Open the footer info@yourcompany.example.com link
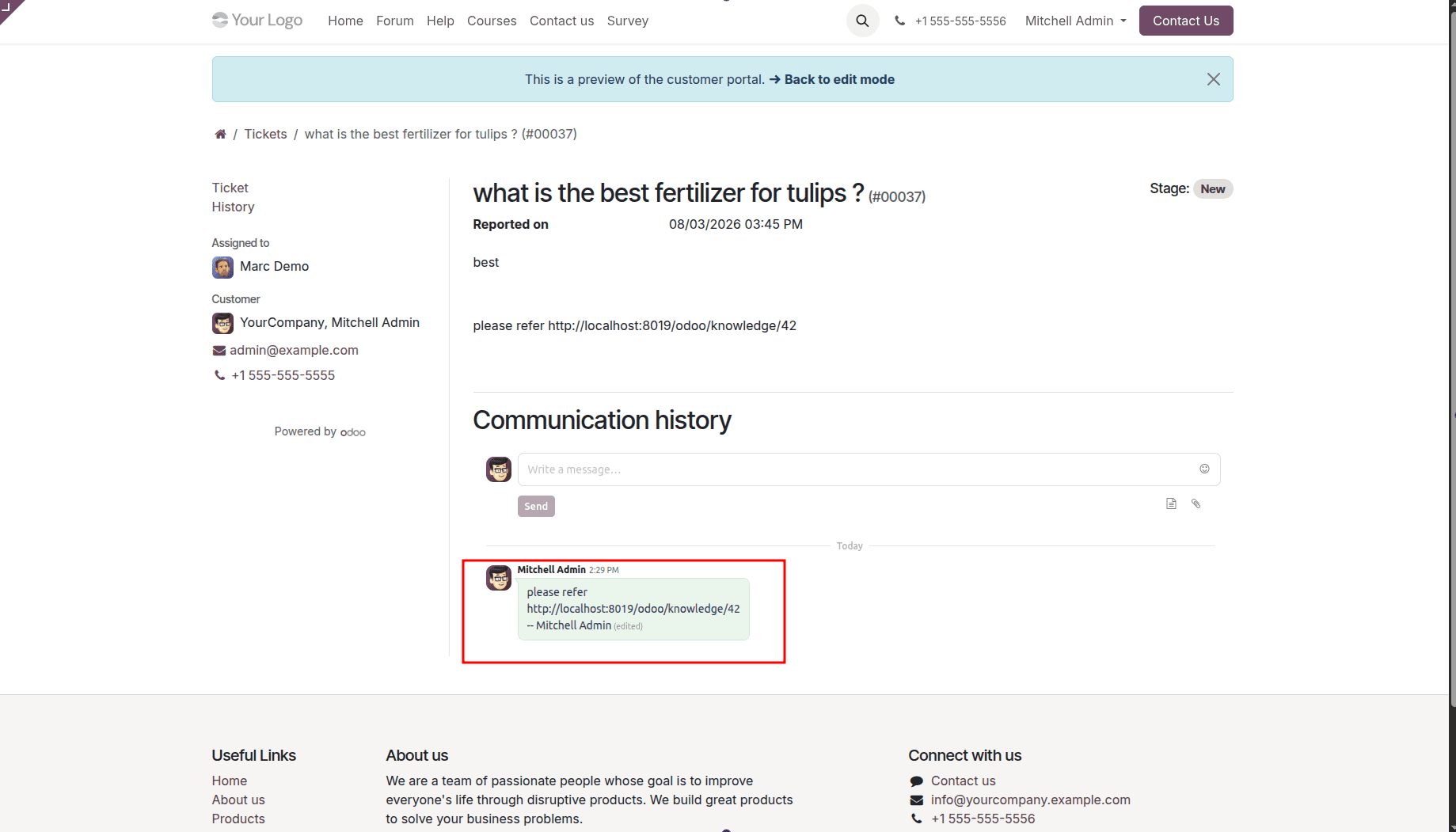Screen dimensions: 1456x832 click(1030, 800)
